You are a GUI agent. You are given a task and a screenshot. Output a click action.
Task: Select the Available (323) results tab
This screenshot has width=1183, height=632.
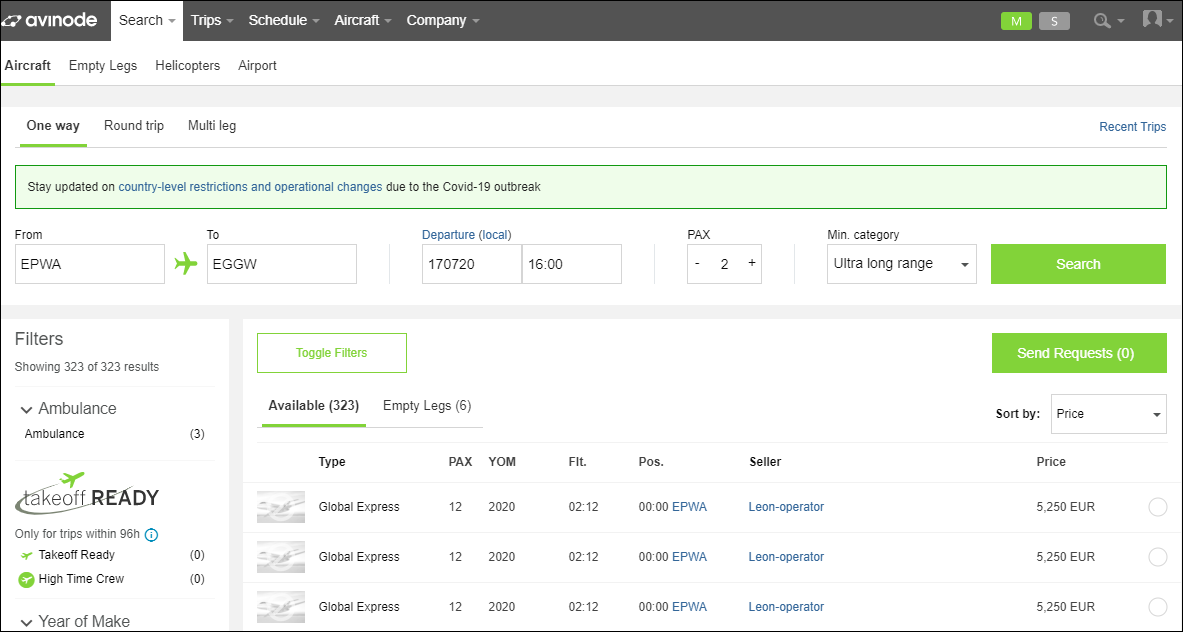[x=314, y=406]
